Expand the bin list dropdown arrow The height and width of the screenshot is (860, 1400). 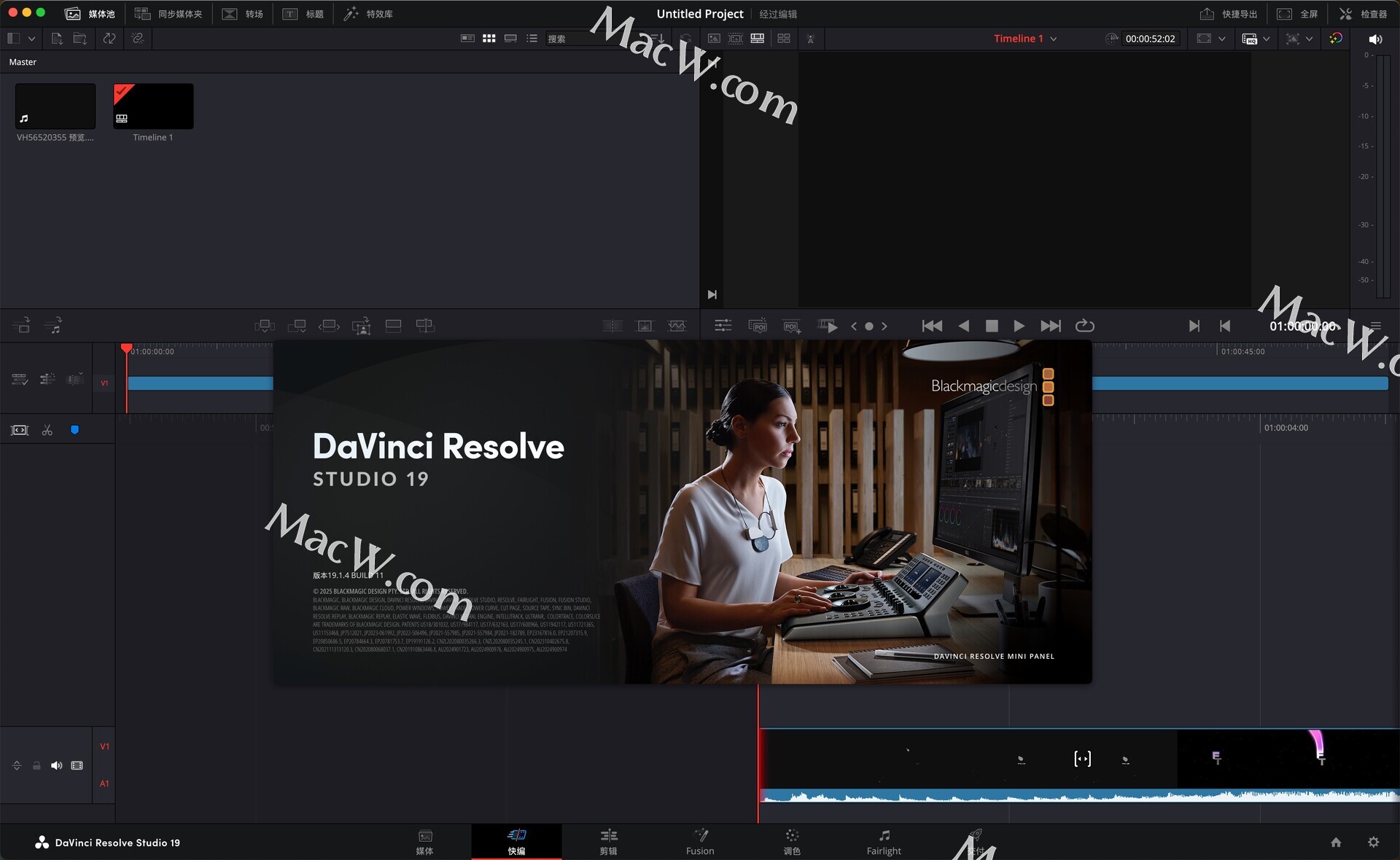coord(31,39)
